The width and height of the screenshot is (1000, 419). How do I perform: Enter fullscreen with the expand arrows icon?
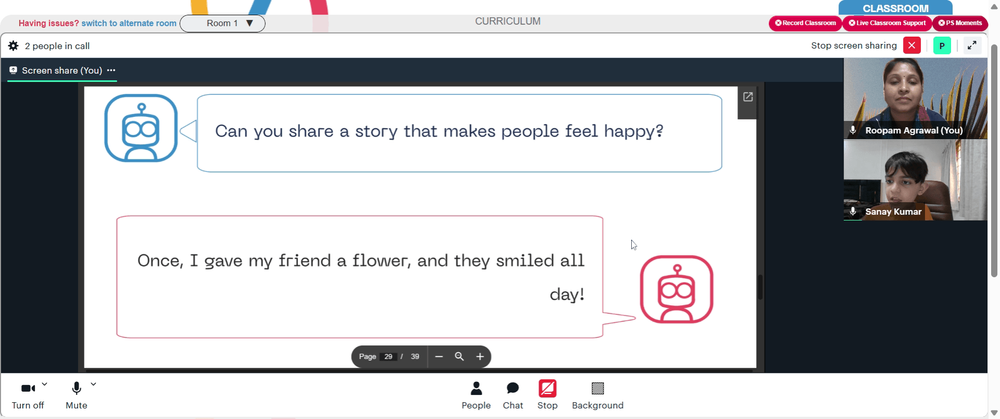click(x=971, y=46)
